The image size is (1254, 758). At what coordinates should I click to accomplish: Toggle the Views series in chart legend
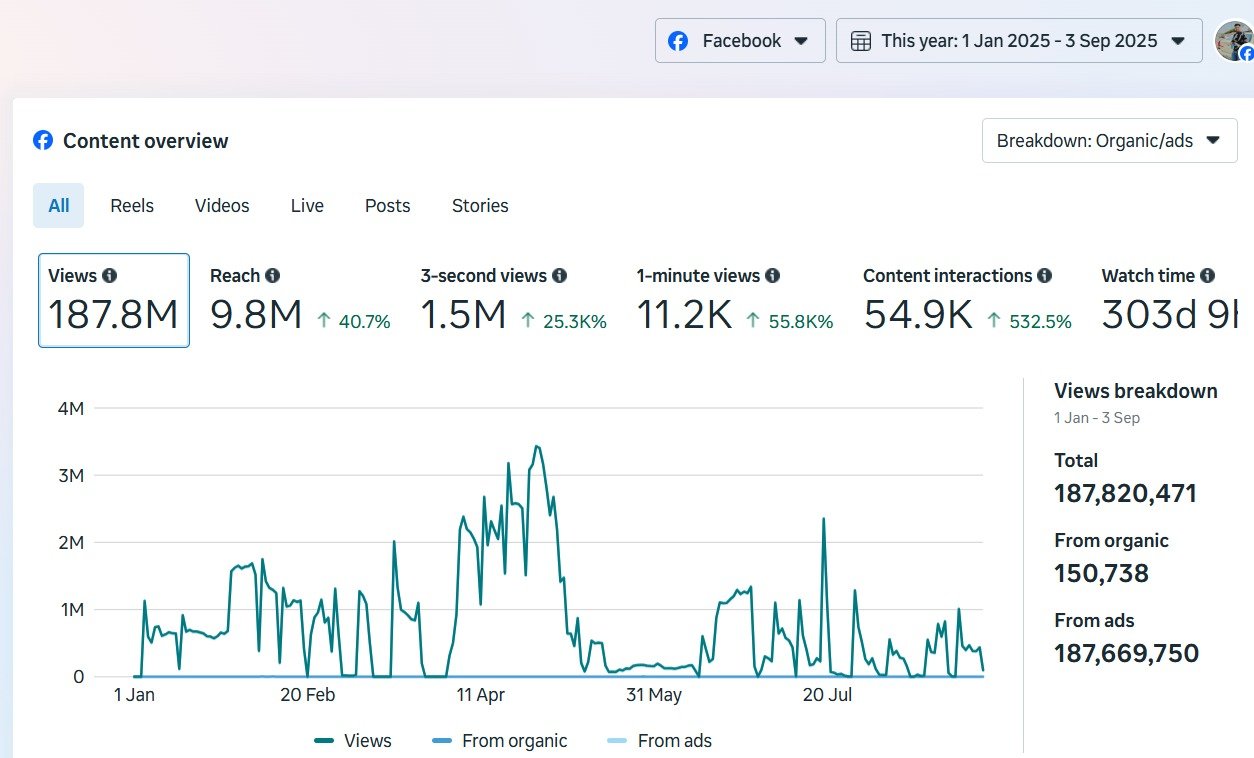coord(353,741)
